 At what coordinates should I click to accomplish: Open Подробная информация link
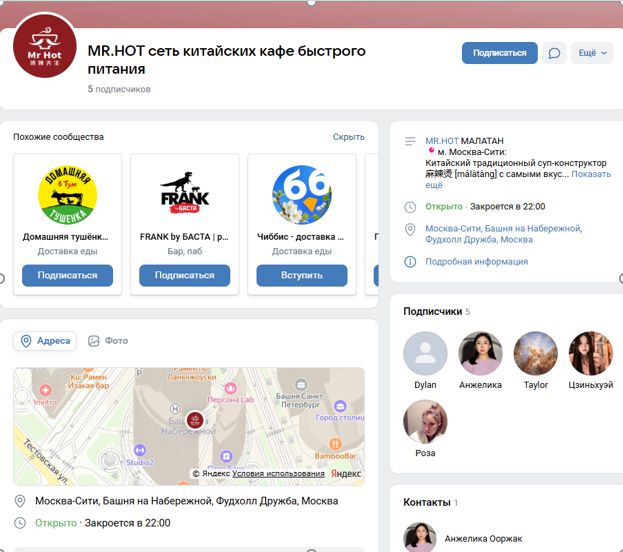(x=476, y=261)
